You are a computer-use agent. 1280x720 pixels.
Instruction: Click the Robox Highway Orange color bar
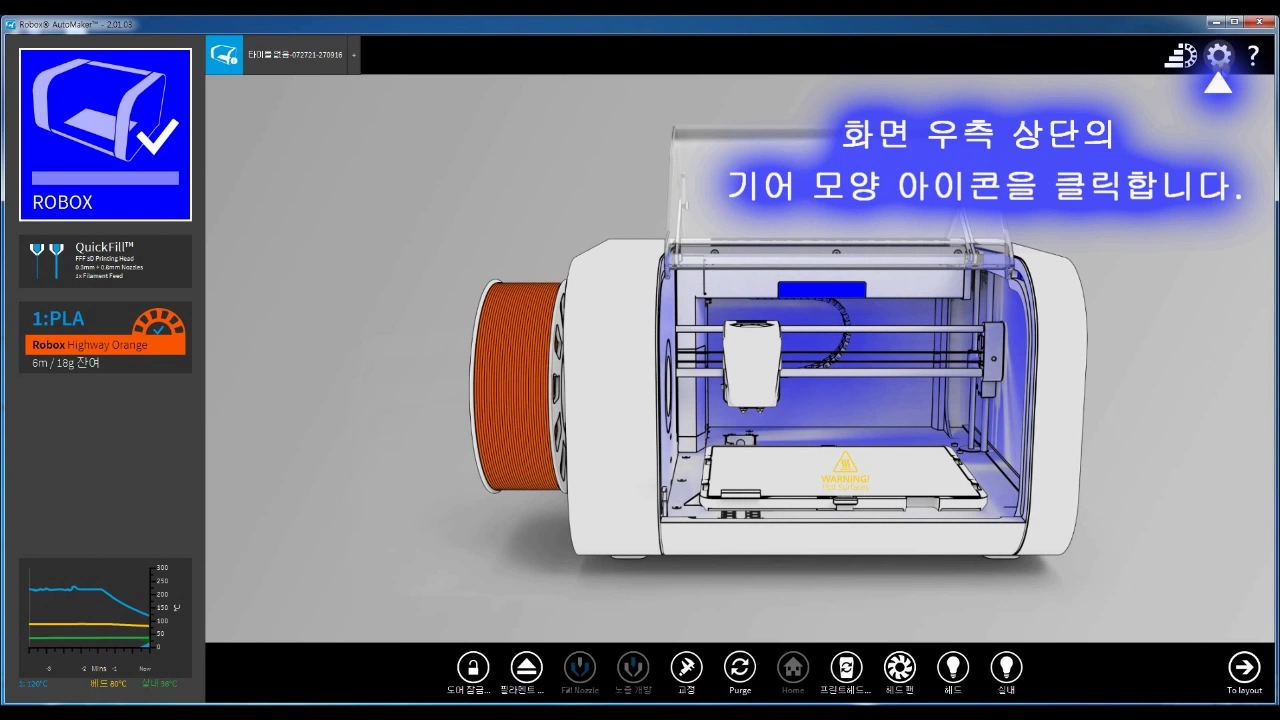[105, 345]
